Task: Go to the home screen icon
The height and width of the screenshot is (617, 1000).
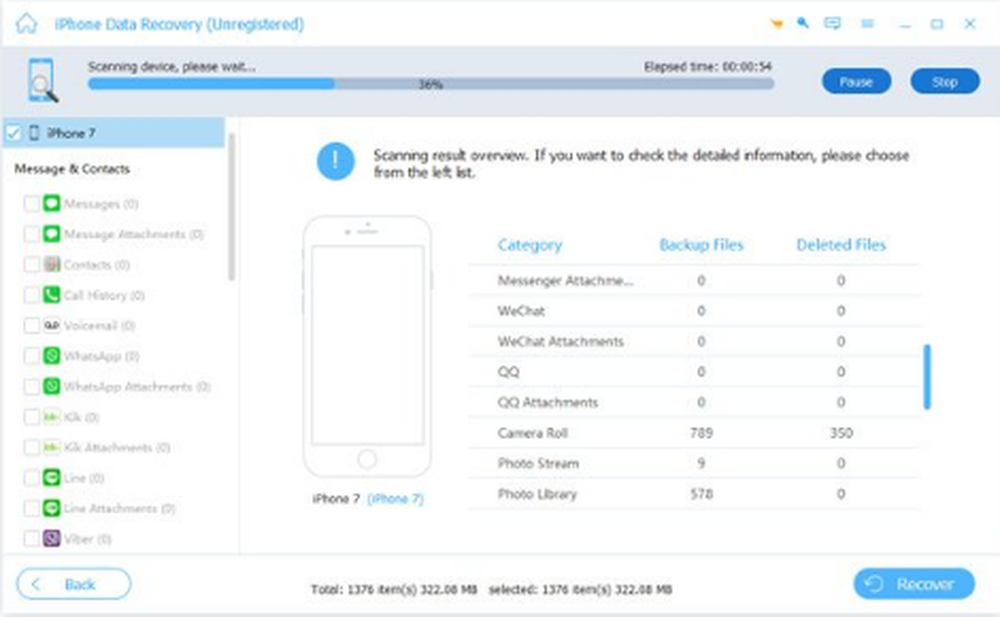Action: coord(26,24)
